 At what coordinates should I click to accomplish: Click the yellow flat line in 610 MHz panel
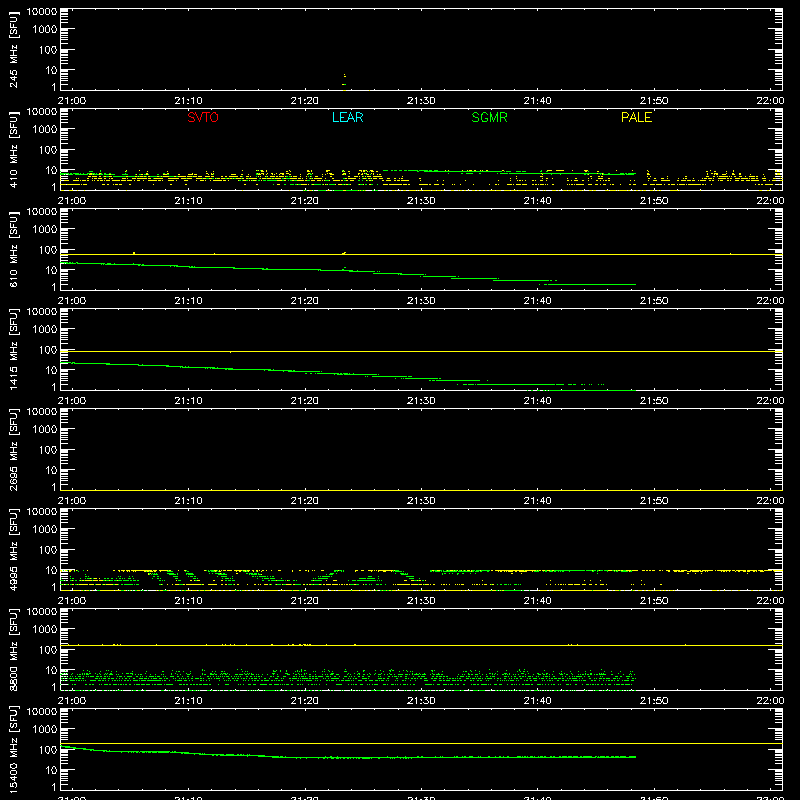[x=421, y=254]
